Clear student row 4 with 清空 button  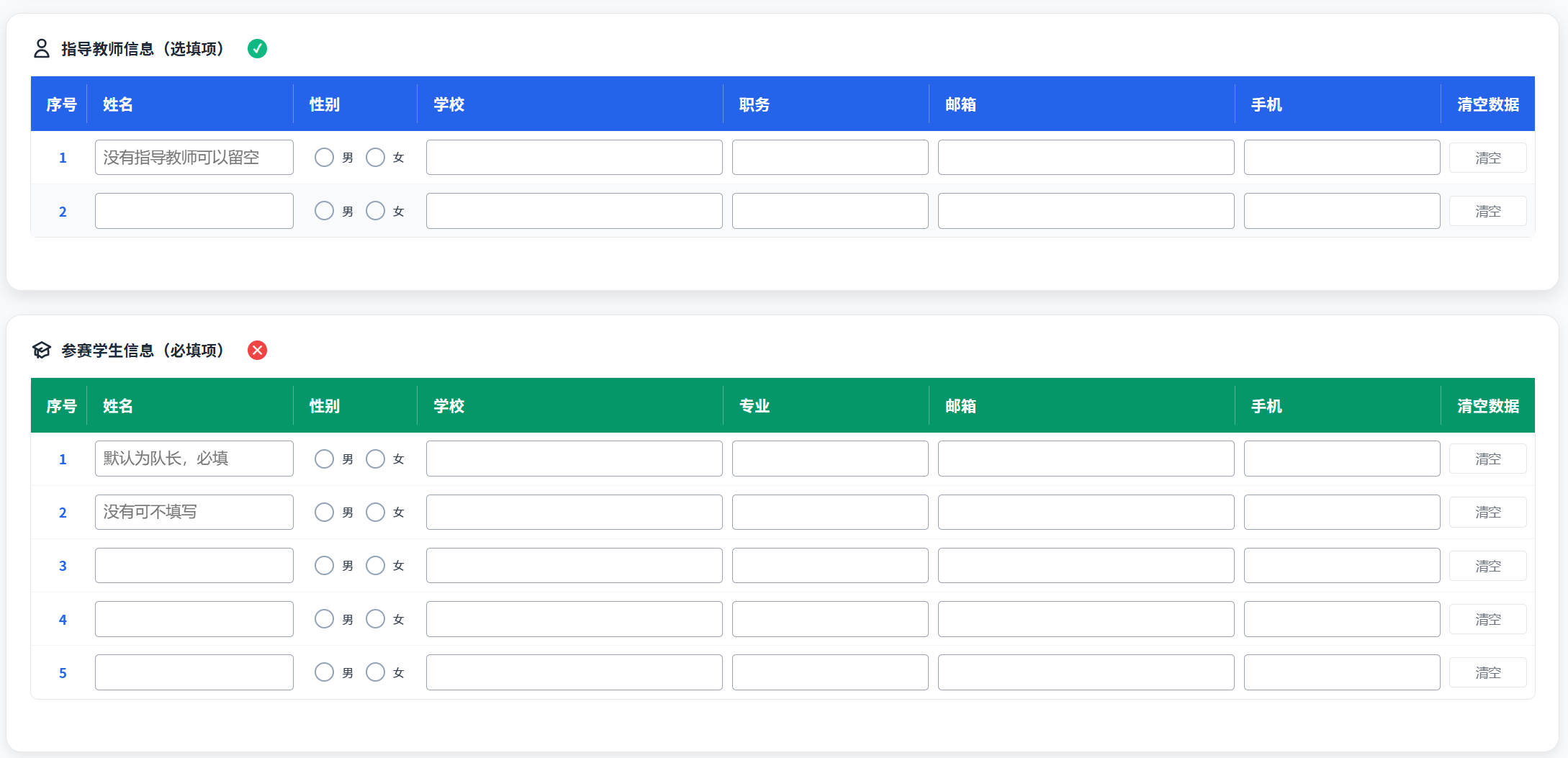coord(1487,619)
